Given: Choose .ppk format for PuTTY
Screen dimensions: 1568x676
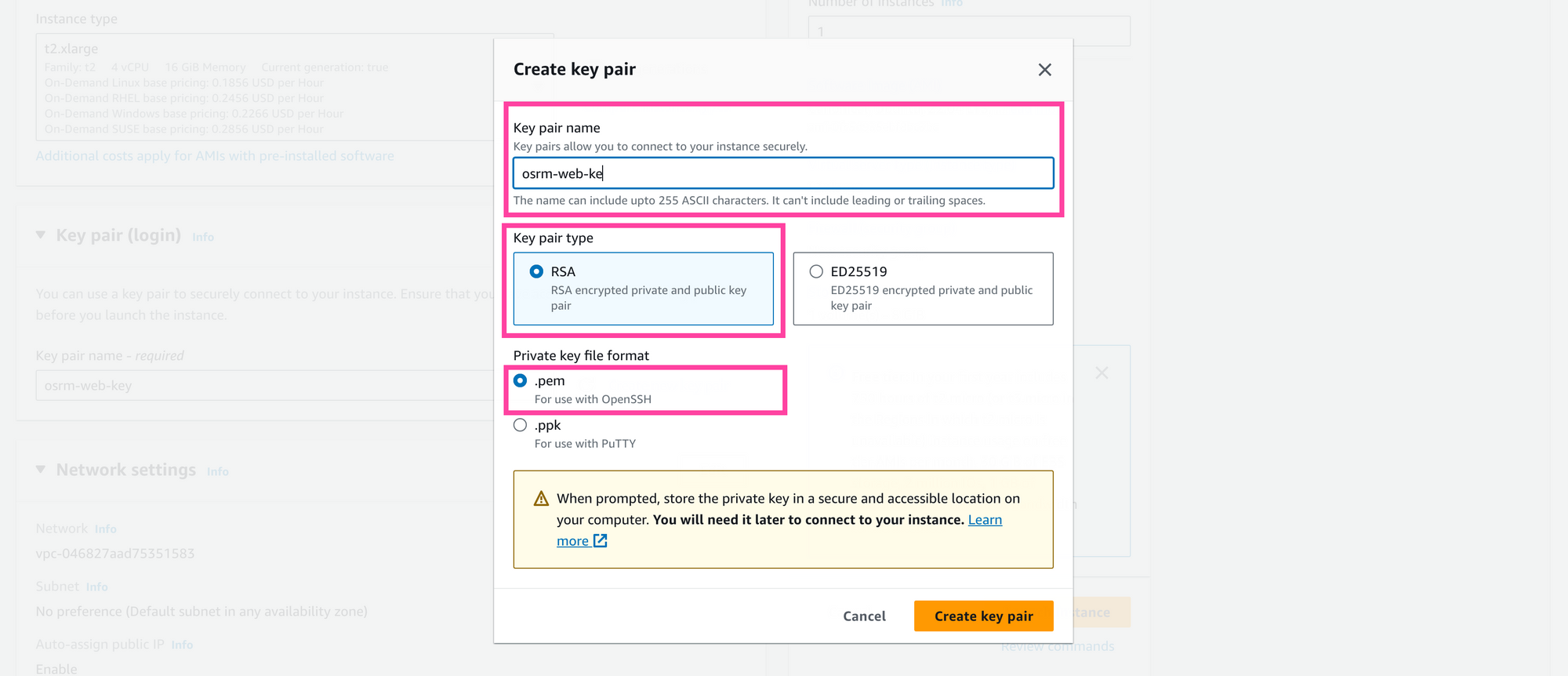Looking at the screenshot, I should click(520, 424).
